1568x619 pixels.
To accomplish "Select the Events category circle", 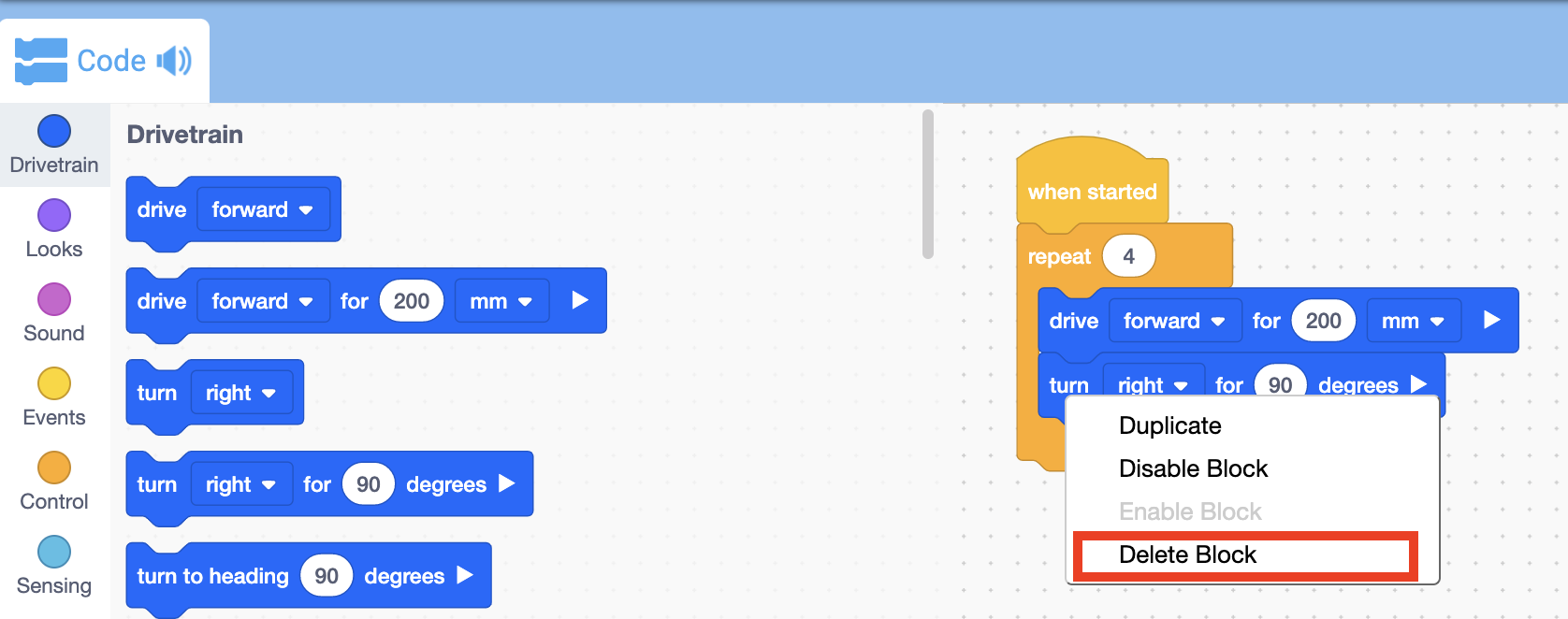I will tap(54, 383).
